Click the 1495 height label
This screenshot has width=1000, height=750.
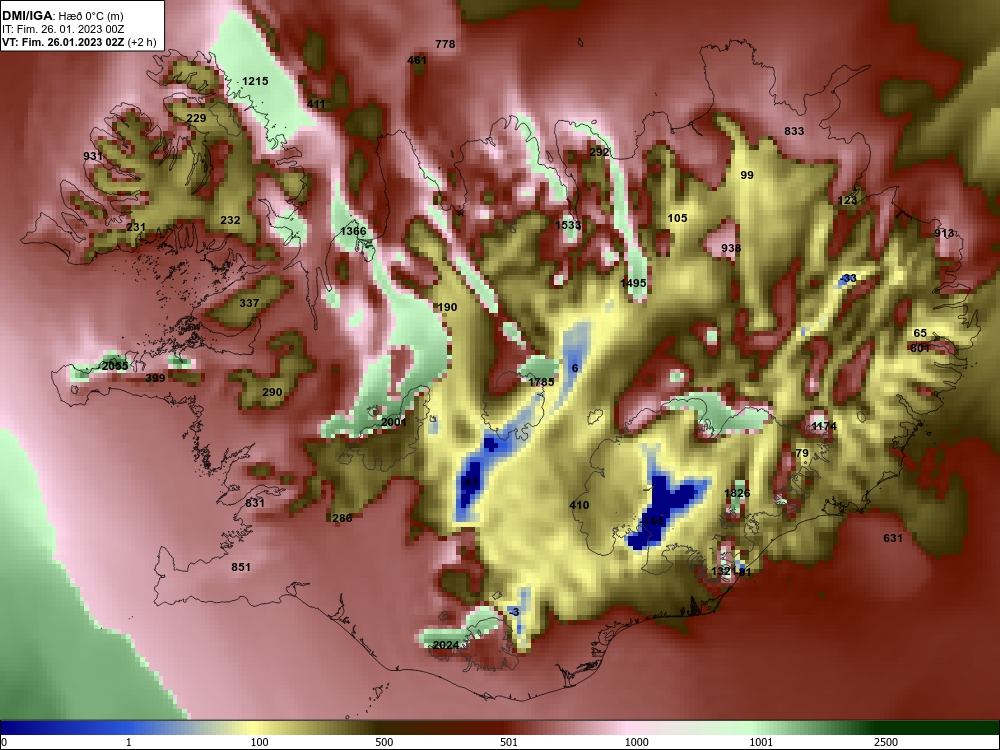[633, 283]
